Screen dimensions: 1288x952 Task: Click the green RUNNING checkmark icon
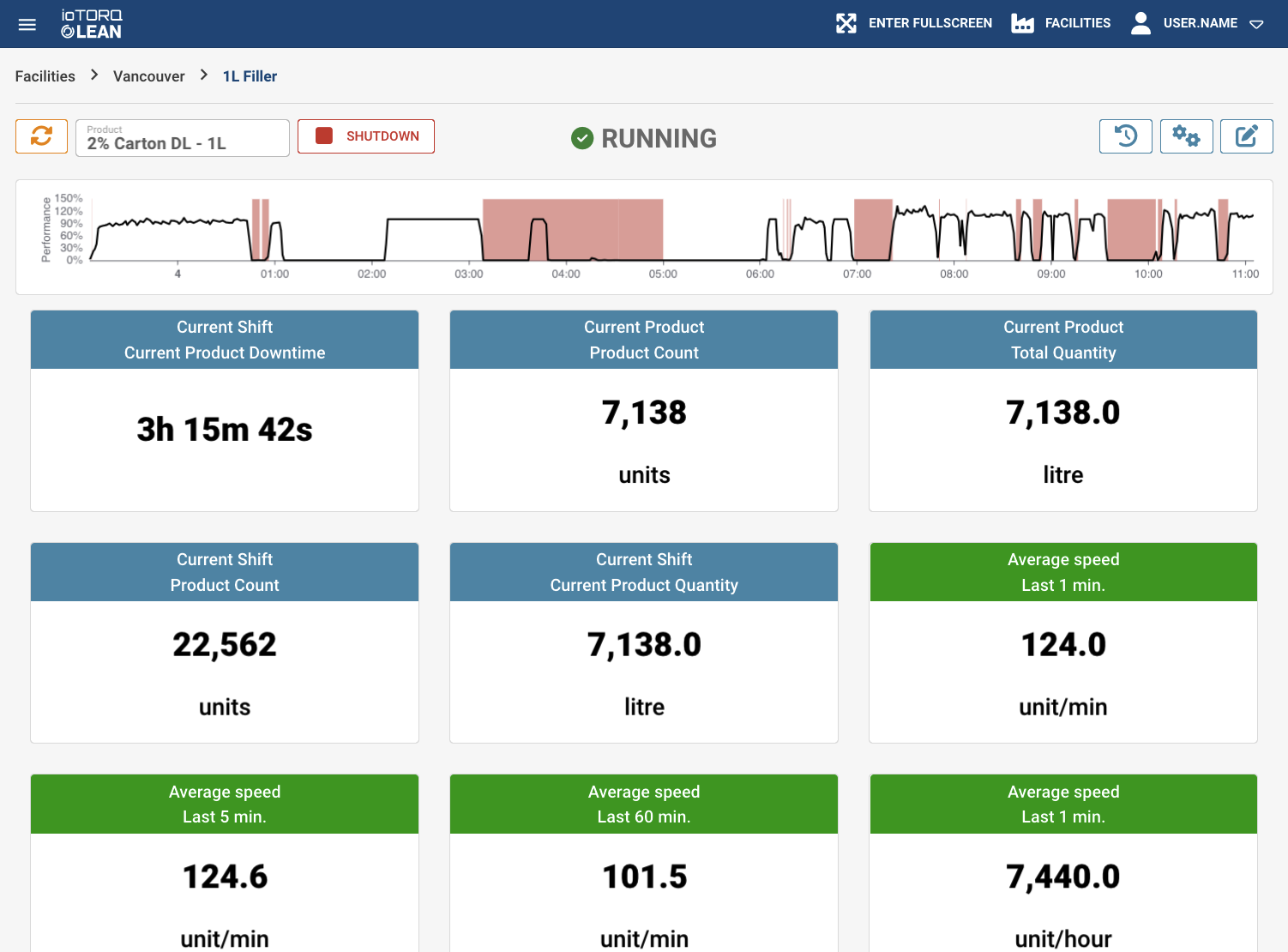tap(582, 138)
